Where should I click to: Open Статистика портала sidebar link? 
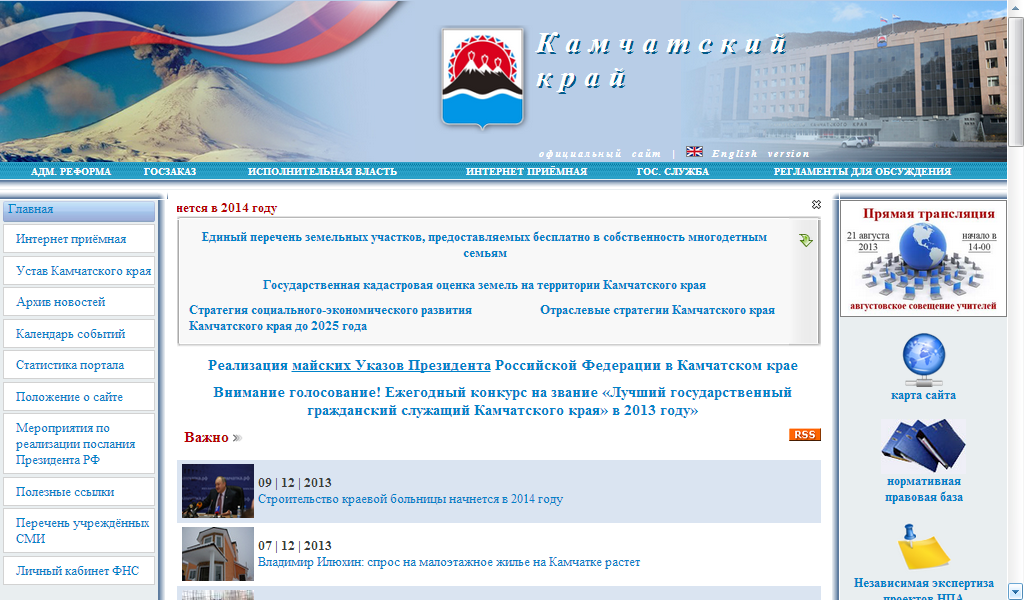79,365
